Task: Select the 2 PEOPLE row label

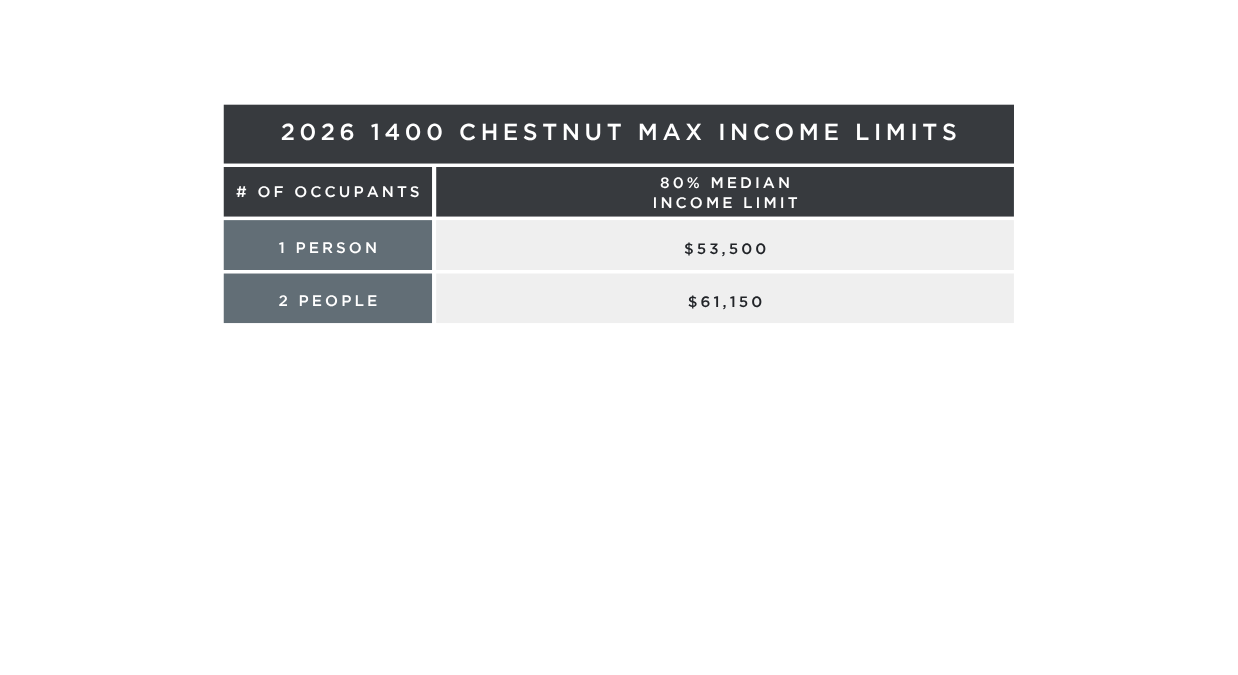Action: (x=328, y=299)
